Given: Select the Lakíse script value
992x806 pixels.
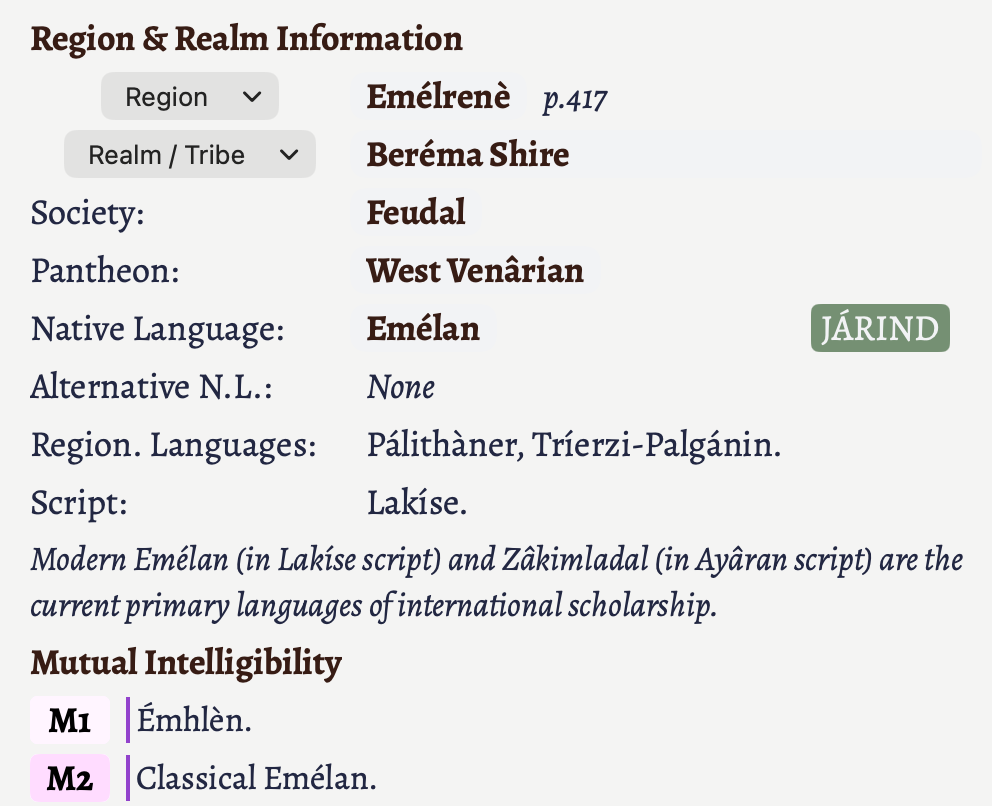Looking at the screenshot, I should 416,503.
